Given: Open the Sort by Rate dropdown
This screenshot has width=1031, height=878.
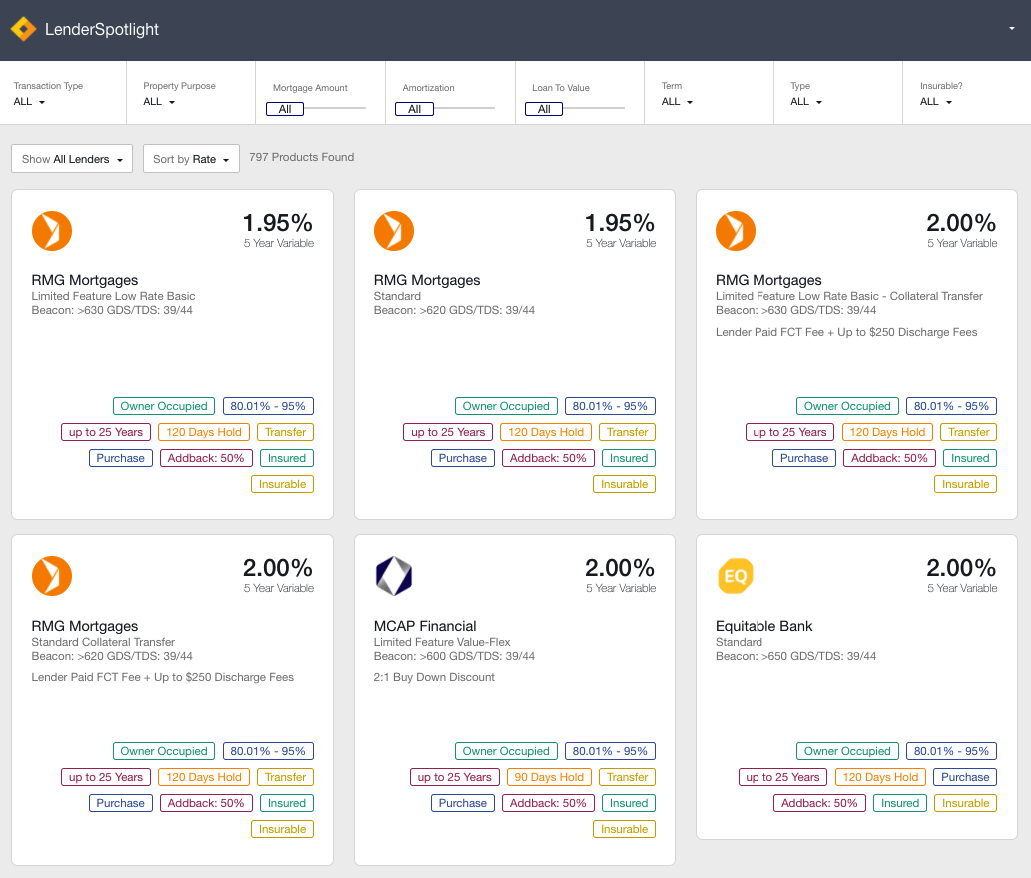Looking at the screenshot, I should tap(191, 159).
